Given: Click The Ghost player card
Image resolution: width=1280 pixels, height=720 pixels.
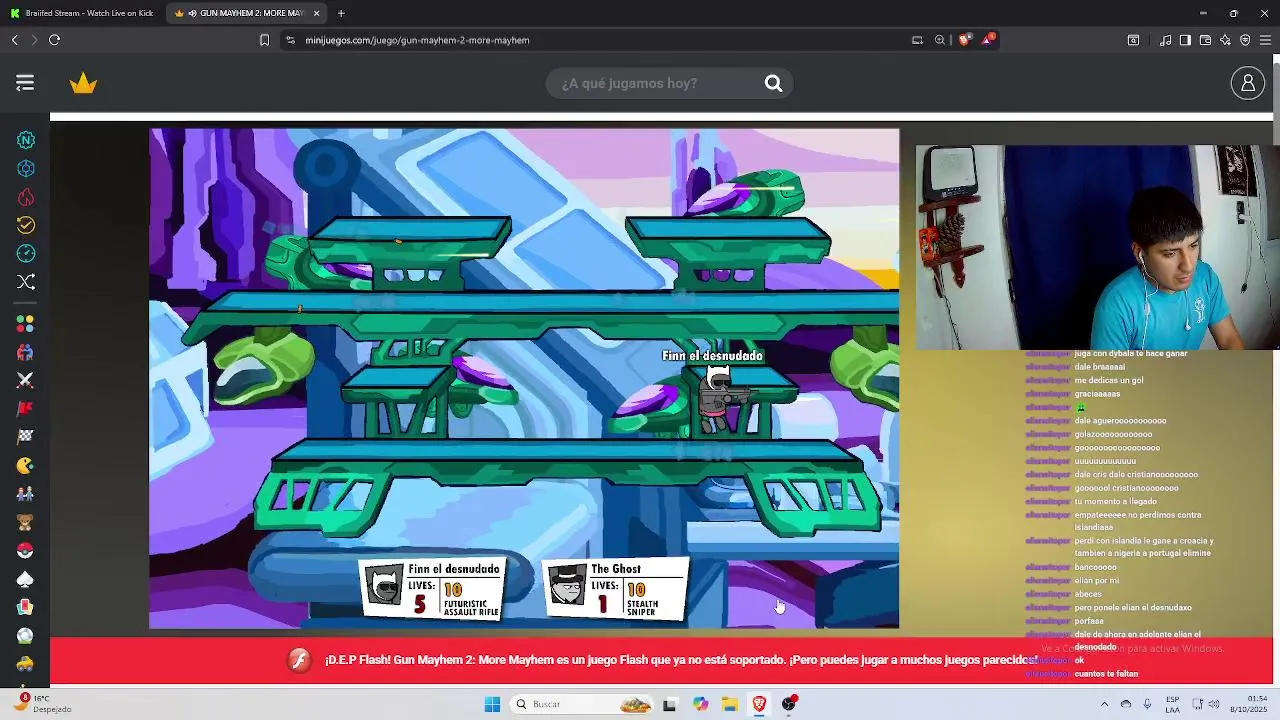Looking at the screenshot, I should 615,590.
